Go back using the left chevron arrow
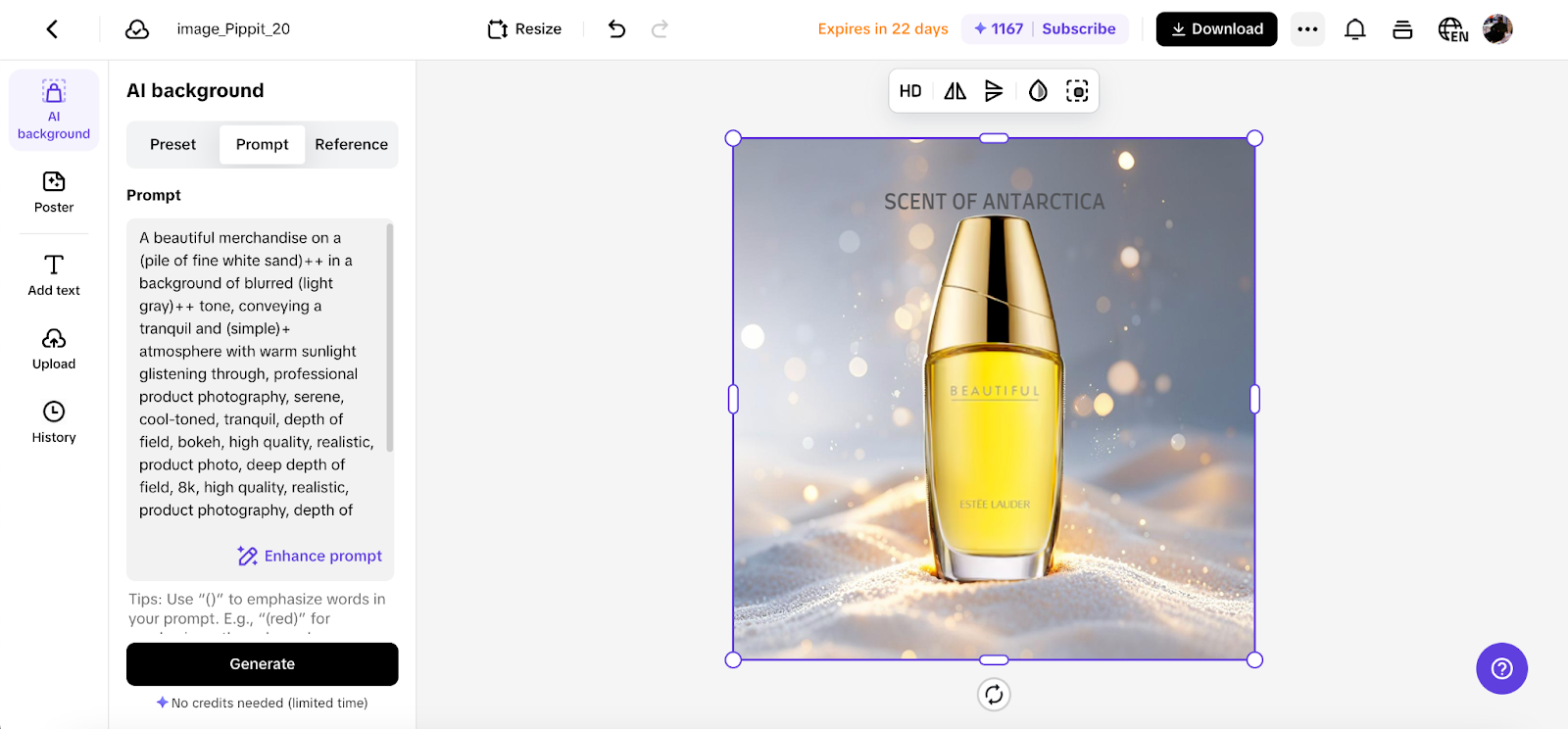This screenshot has width=1568, height=729. point(52,29)
